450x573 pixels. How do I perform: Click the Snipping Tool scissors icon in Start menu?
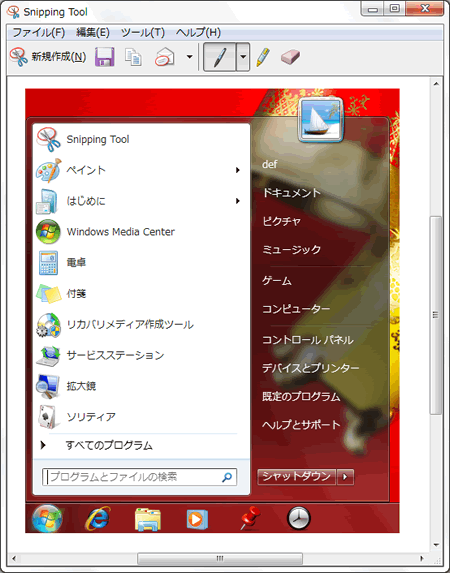click(x=49, y=139)
